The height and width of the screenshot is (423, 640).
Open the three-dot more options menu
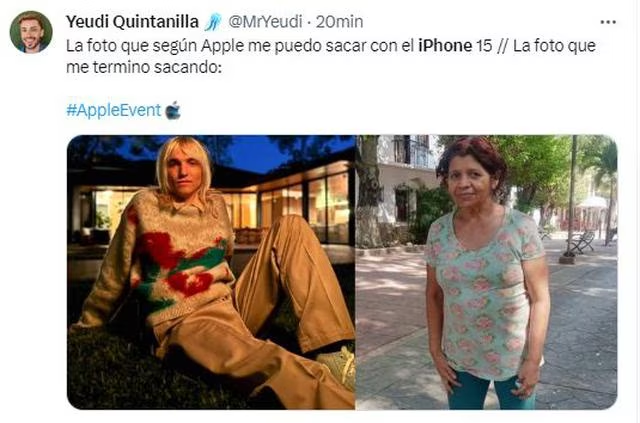[608, 22]
